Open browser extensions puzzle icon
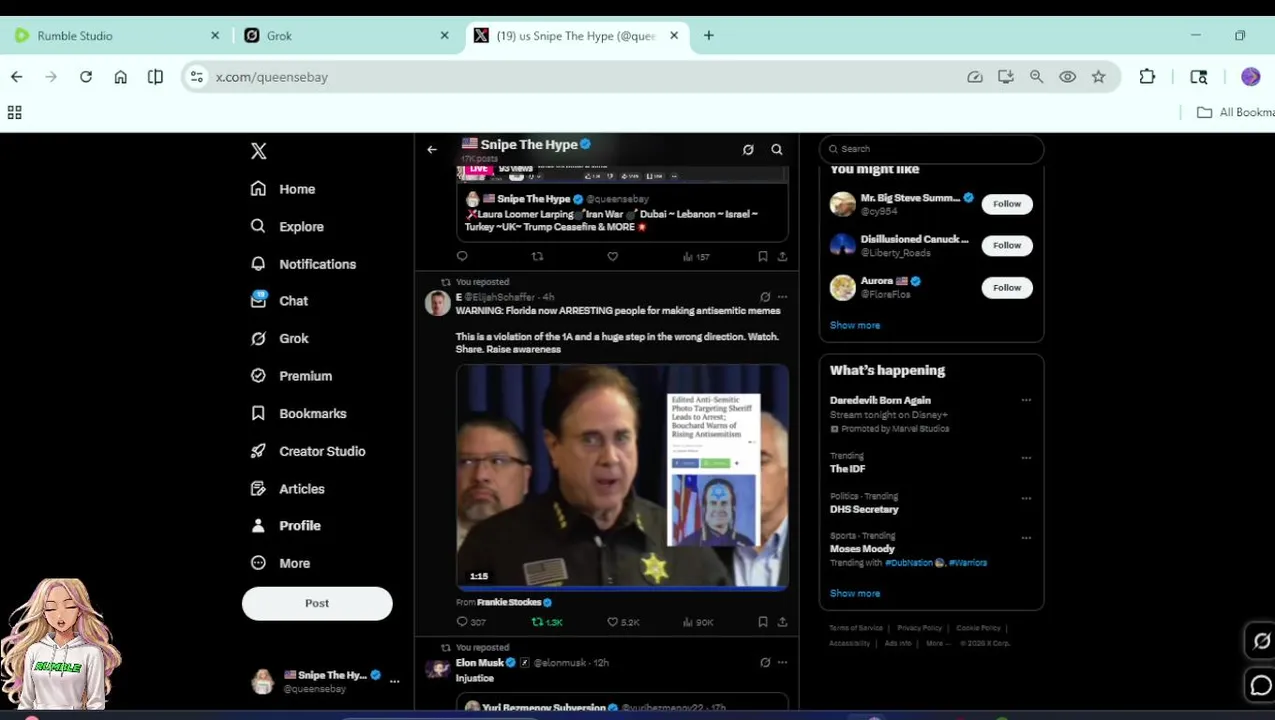Image resolution: width=1275 pixels, height=720 pixels. point(1147,77)
